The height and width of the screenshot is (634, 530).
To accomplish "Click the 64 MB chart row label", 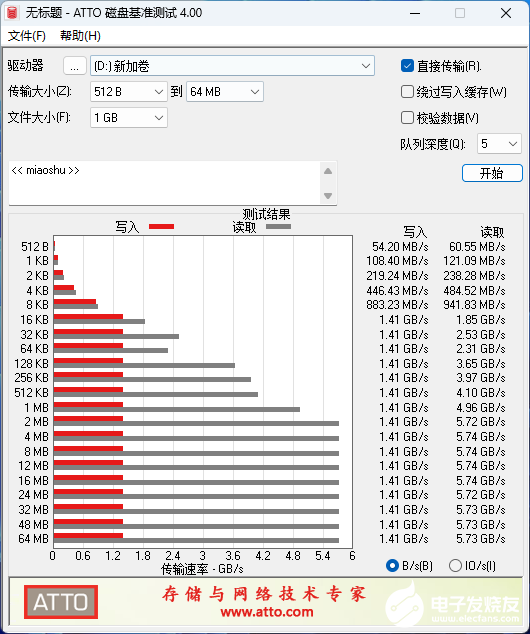I will (x=34, y=539).
